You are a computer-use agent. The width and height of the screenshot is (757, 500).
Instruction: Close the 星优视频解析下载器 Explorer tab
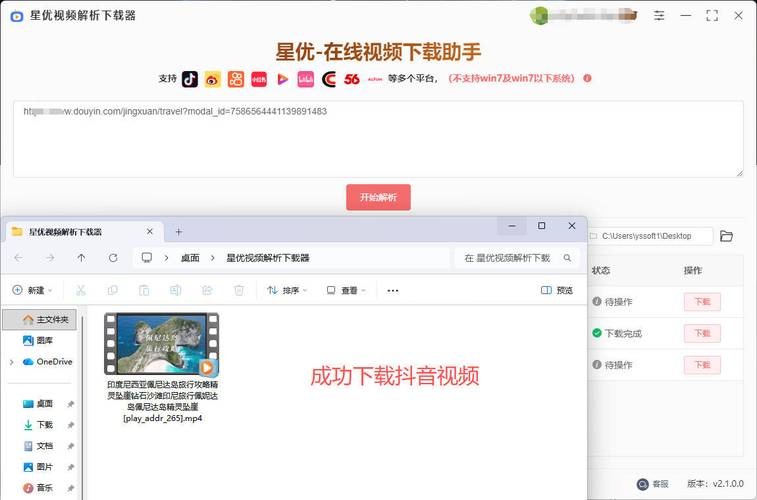[150, 232]
